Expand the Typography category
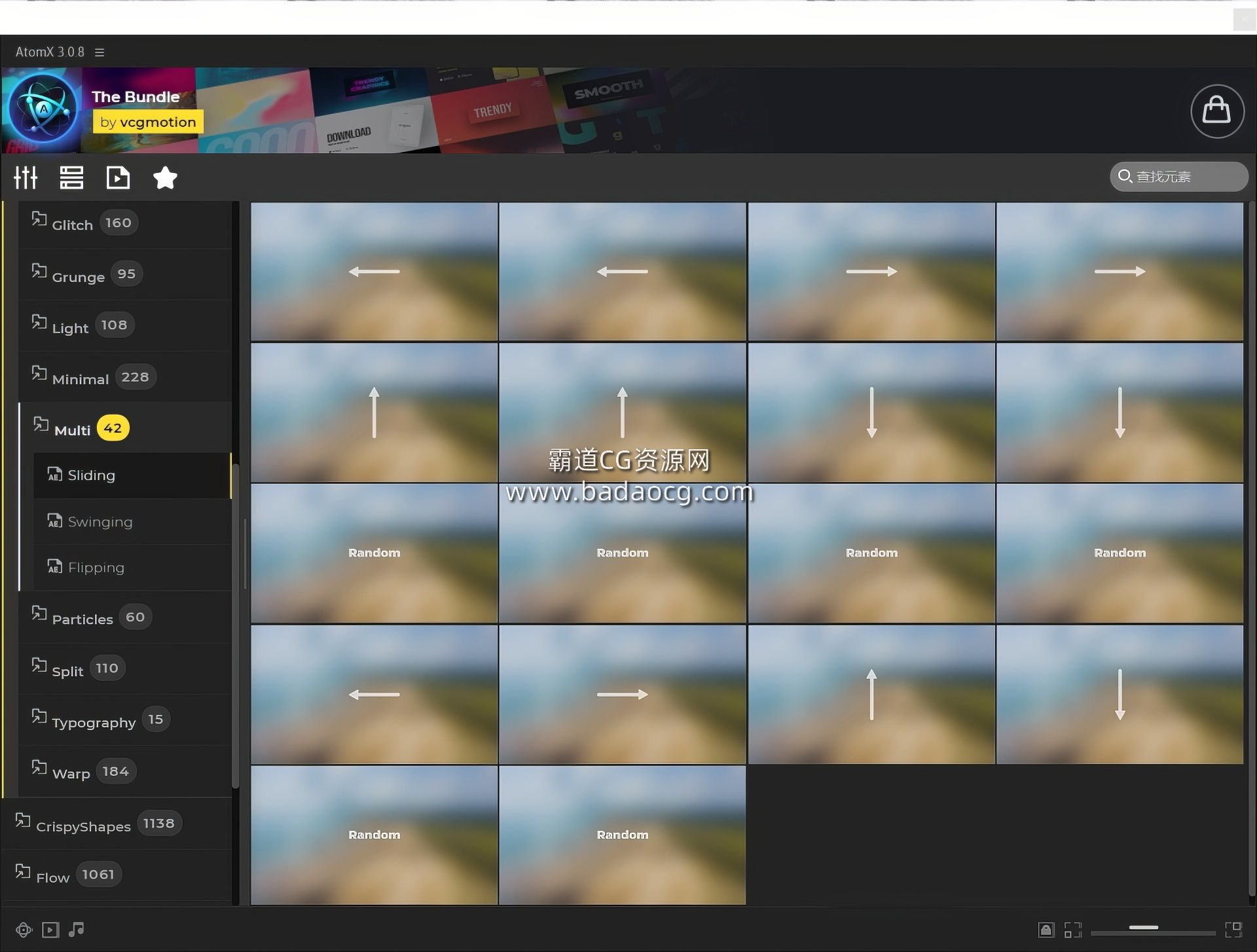This screenshot has width=1257, height=952. [x=124, y=720]
